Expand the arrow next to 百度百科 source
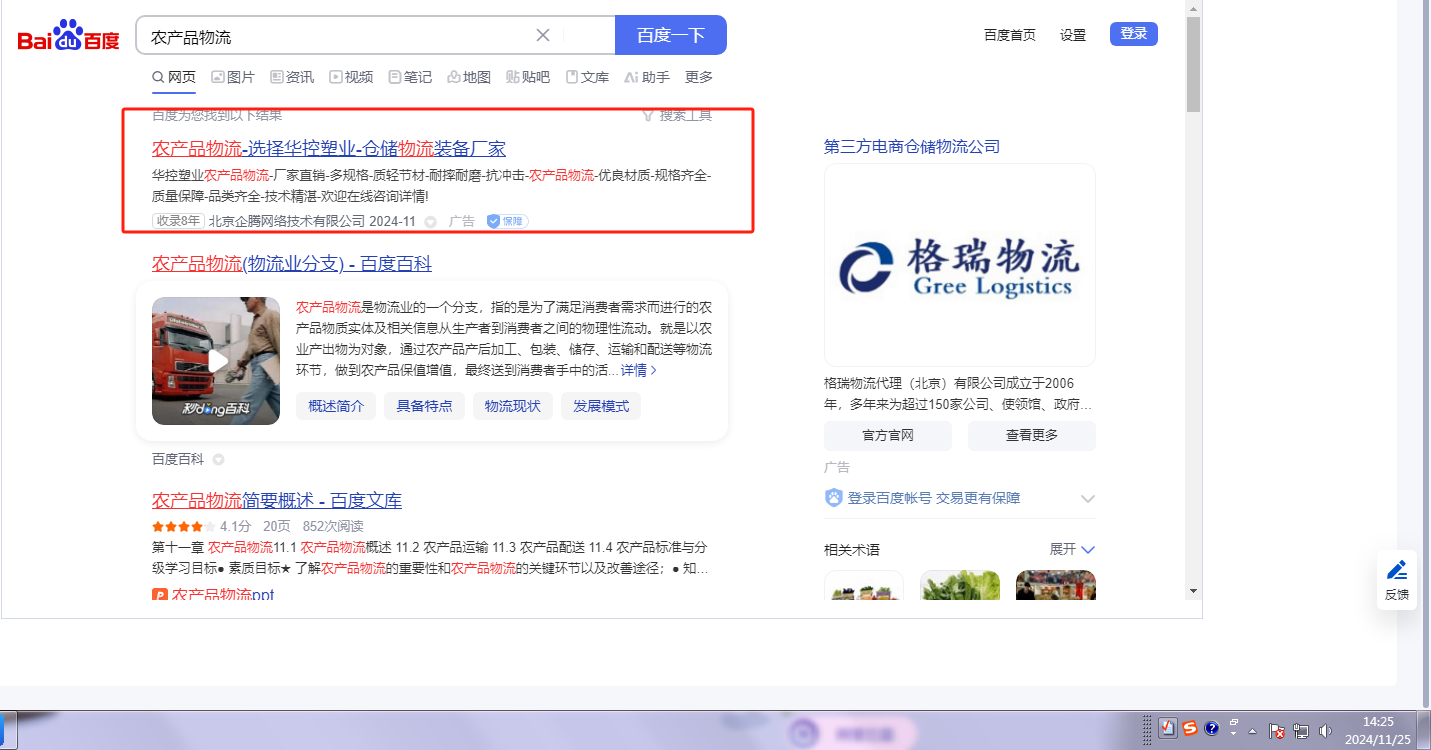Image resolution: width=1431 pixels, height=750 pixels. pyautogui.click(x=218, y=460)
